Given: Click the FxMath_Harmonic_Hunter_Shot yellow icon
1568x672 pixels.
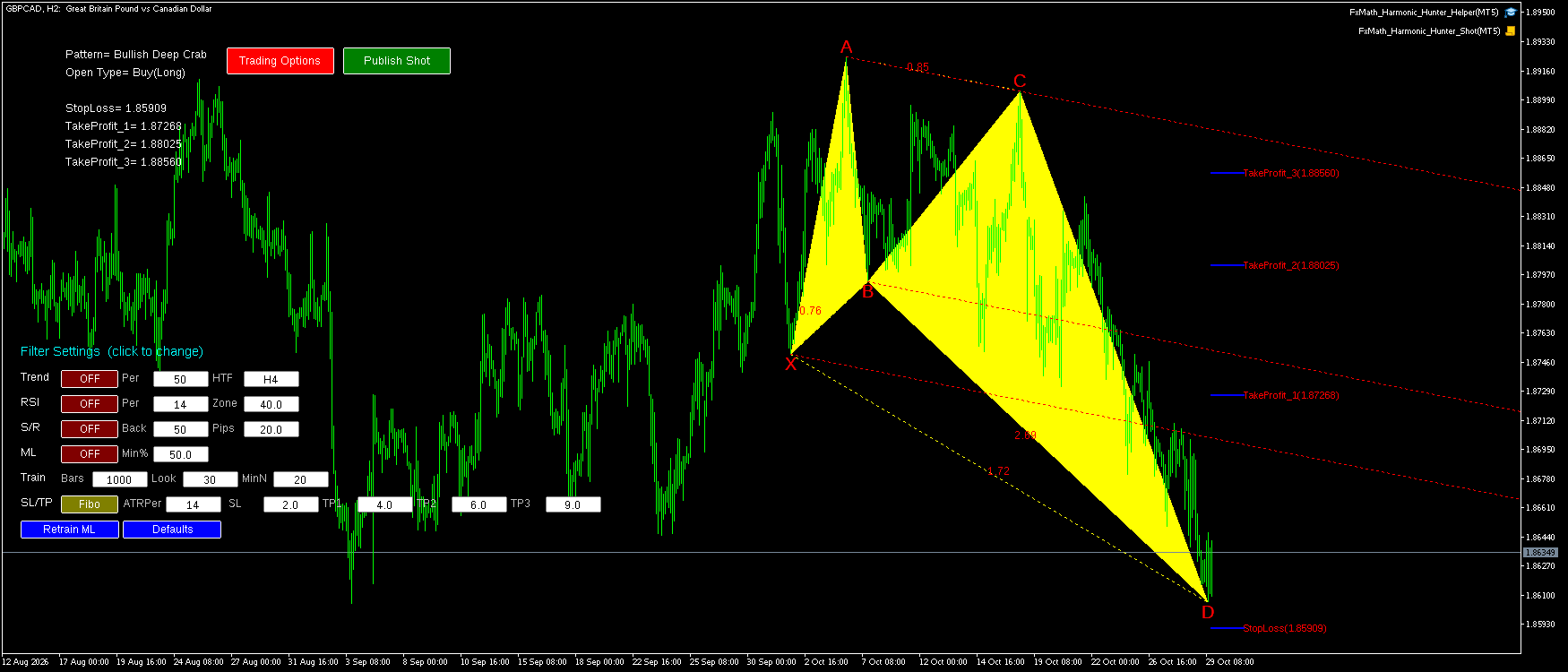Looking at the screenshot, I should coord(1511,30).
